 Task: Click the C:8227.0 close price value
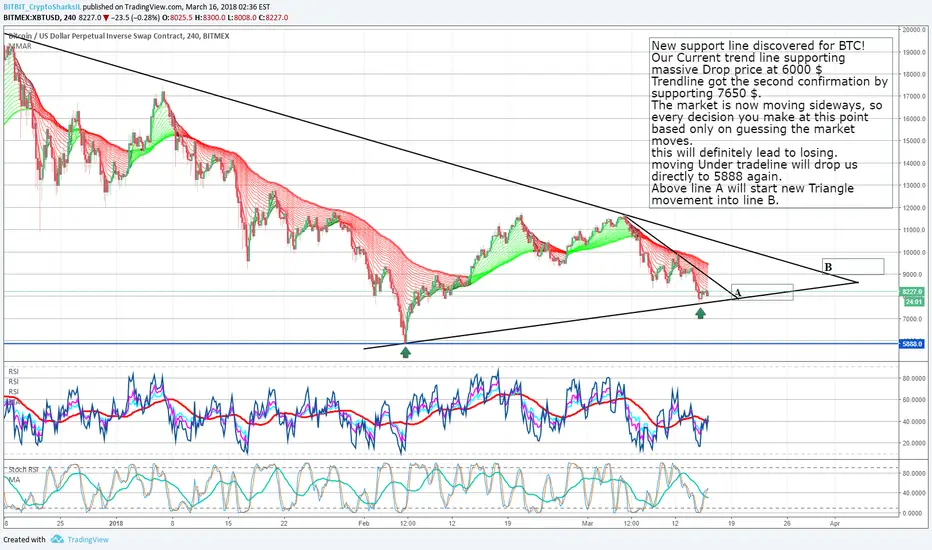[273, 18]
